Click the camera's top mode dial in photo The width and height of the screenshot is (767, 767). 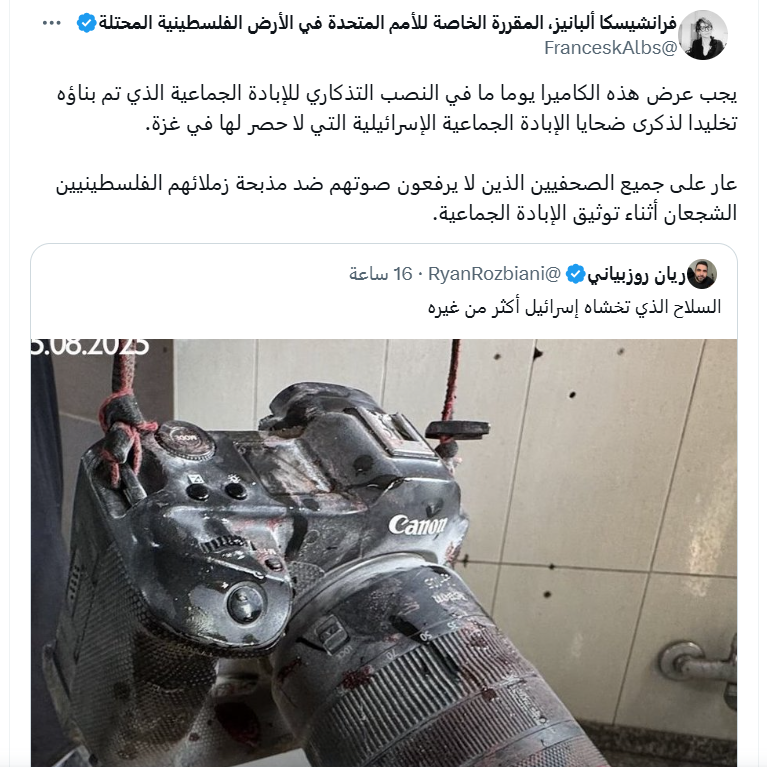185,440
